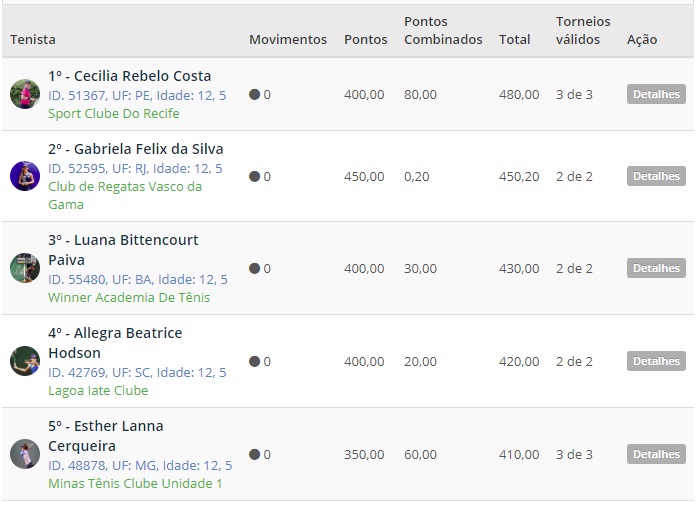Click Cecilia Rebelo Costa's avatar photo
The width and height of the screenshot is (697, 505).
point(25,94)
